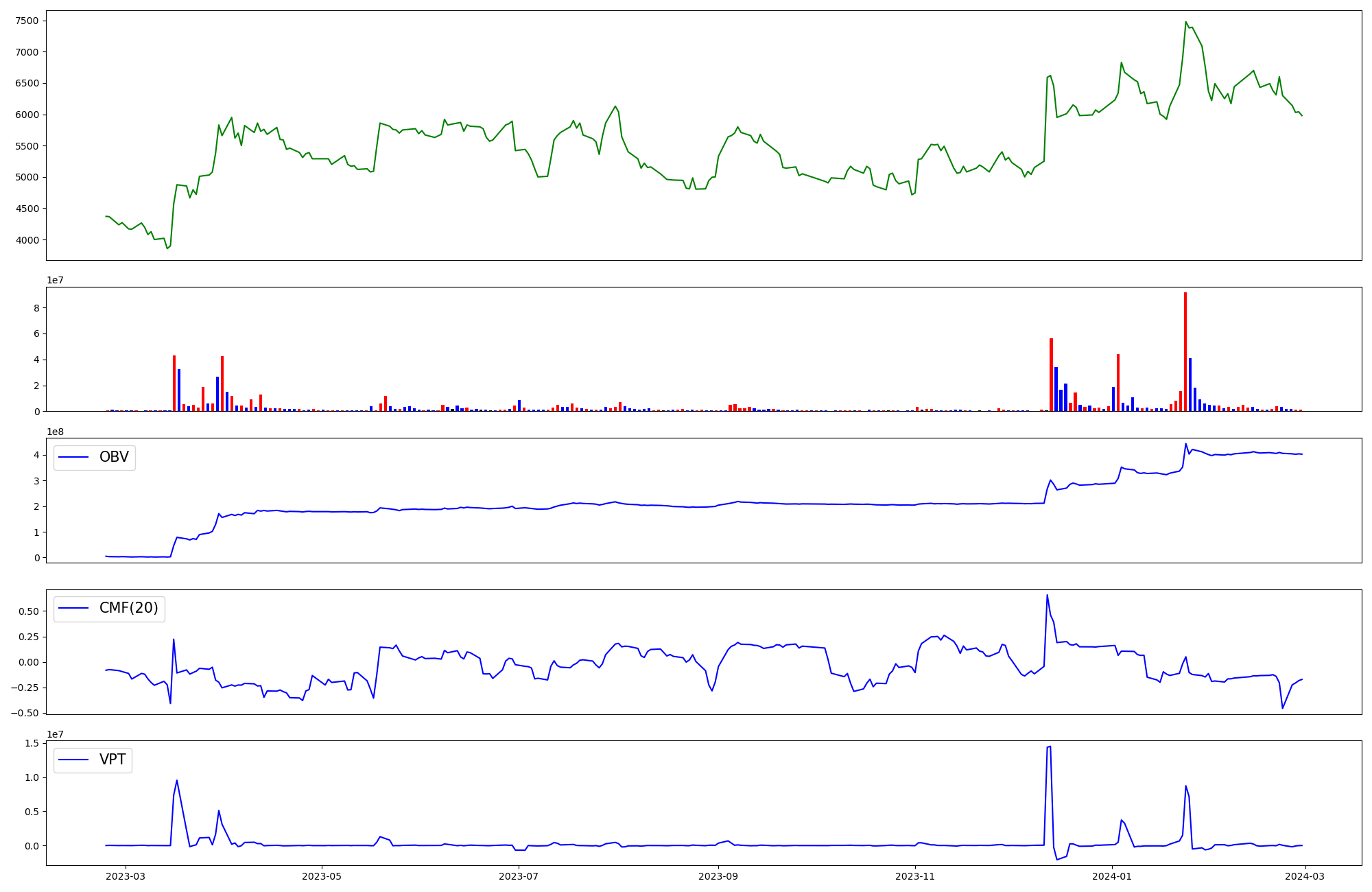1372x892 pixels.
Task: Click the 7500 price axis tick label
Action: coord(27,21)
